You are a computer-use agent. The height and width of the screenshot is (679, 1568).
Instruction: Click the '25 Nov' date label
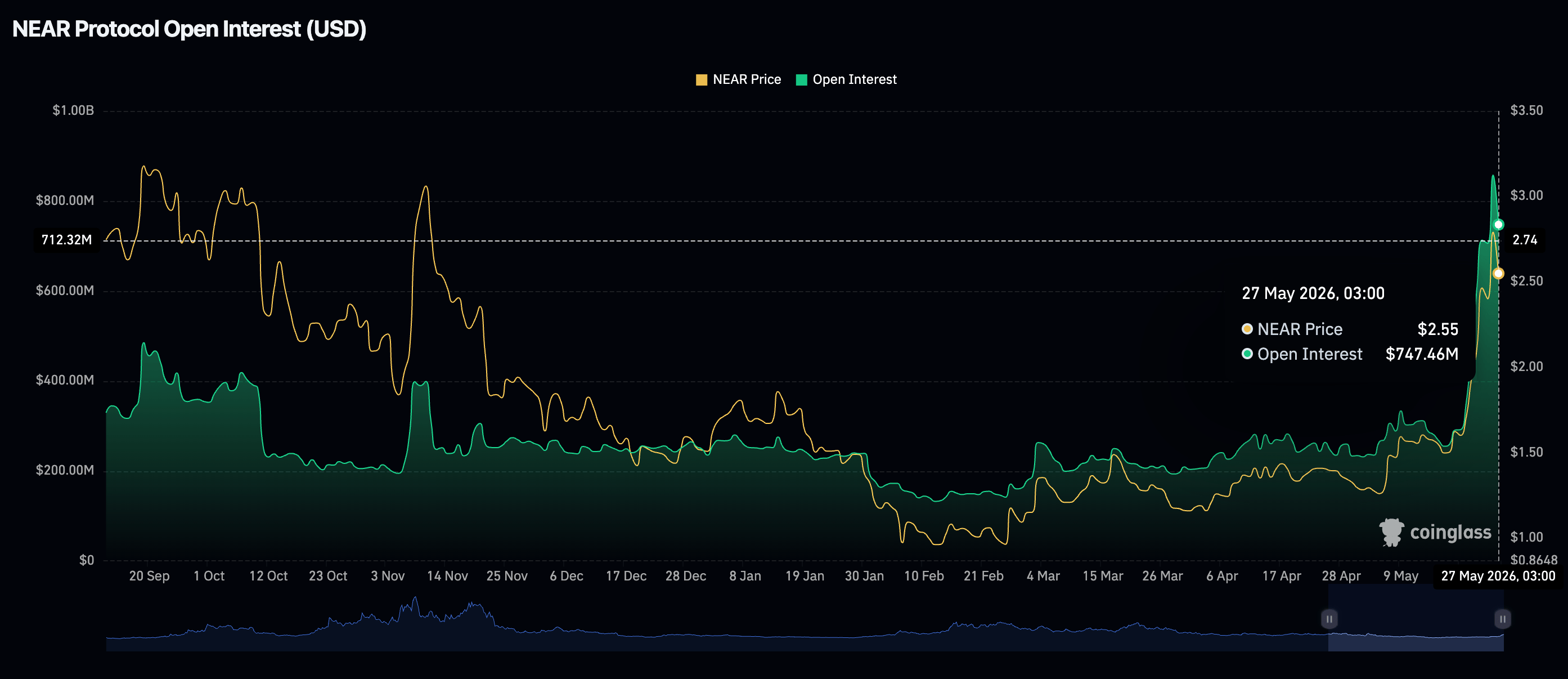507,576
